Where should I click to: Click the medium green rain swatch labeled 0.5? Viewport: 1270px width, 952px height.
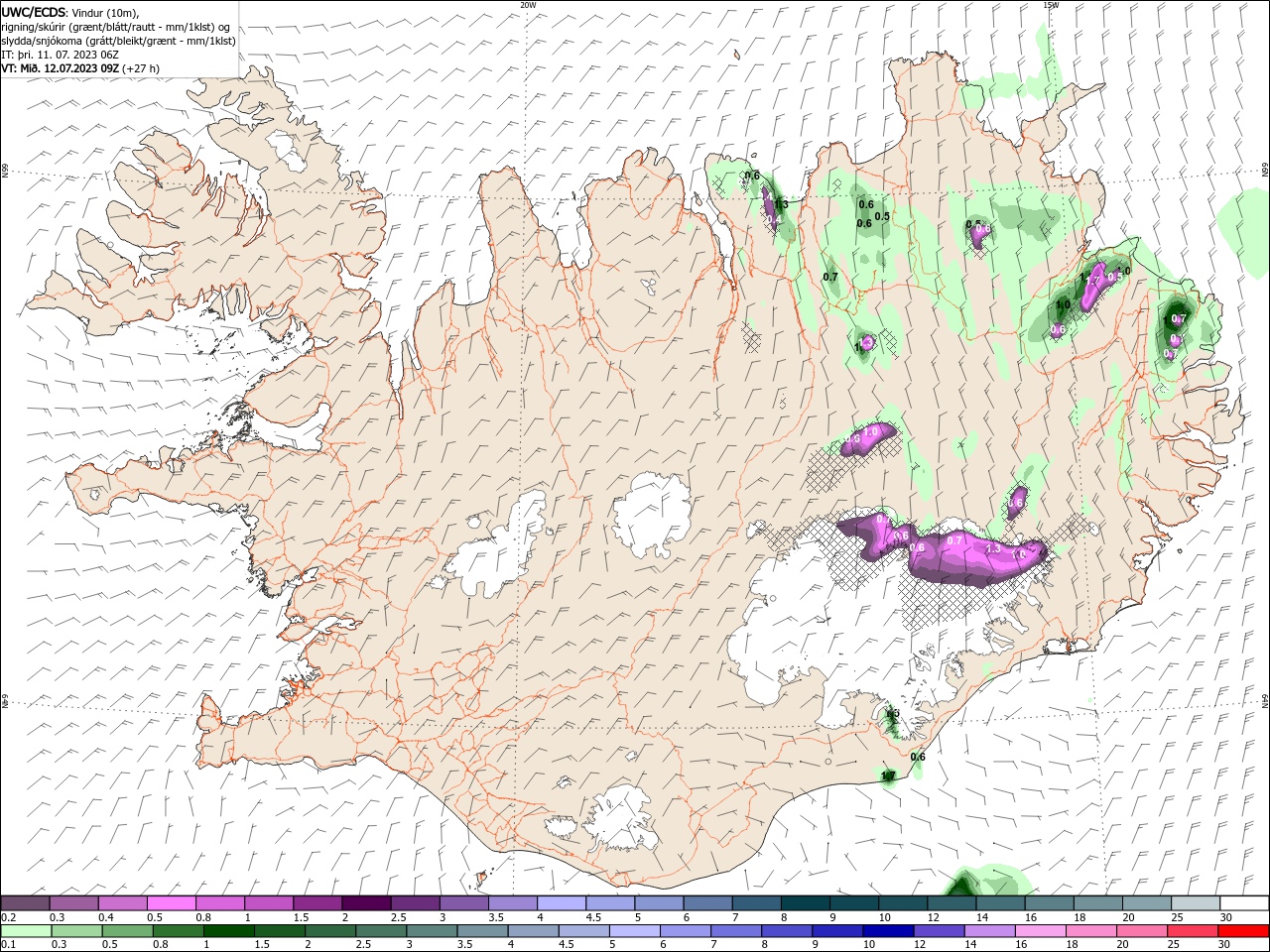128,931
